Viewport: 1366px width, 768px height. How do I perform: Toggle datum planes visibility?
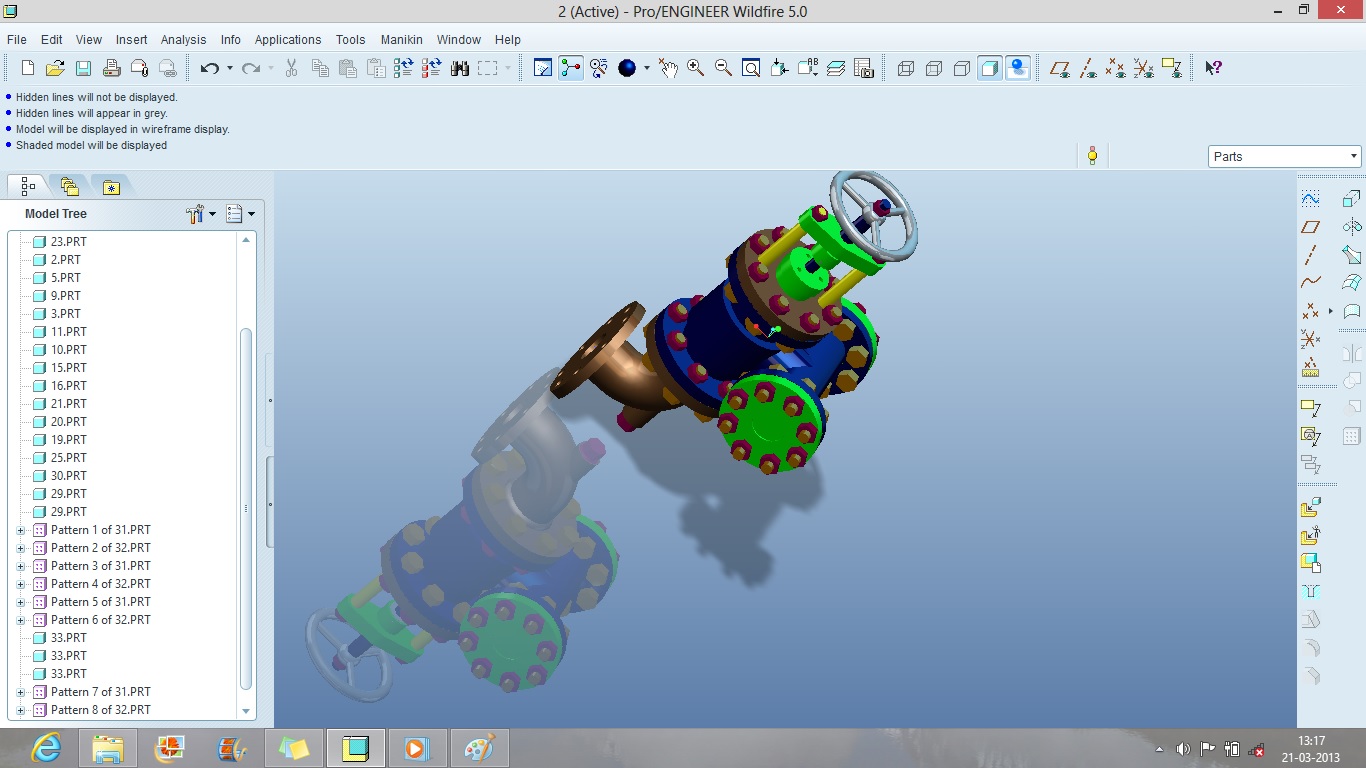1060,68
